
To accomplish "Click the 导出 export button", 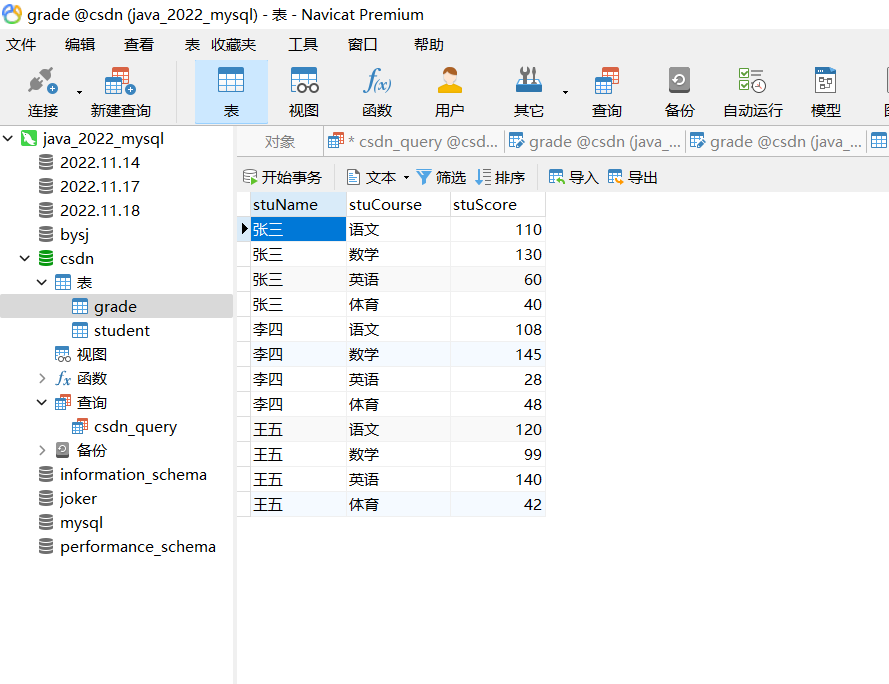I will (x=633, y=178).
